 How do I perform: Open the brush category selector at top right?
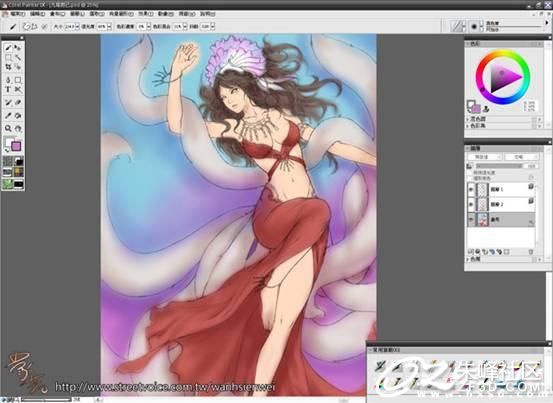[x=458, y=26]
